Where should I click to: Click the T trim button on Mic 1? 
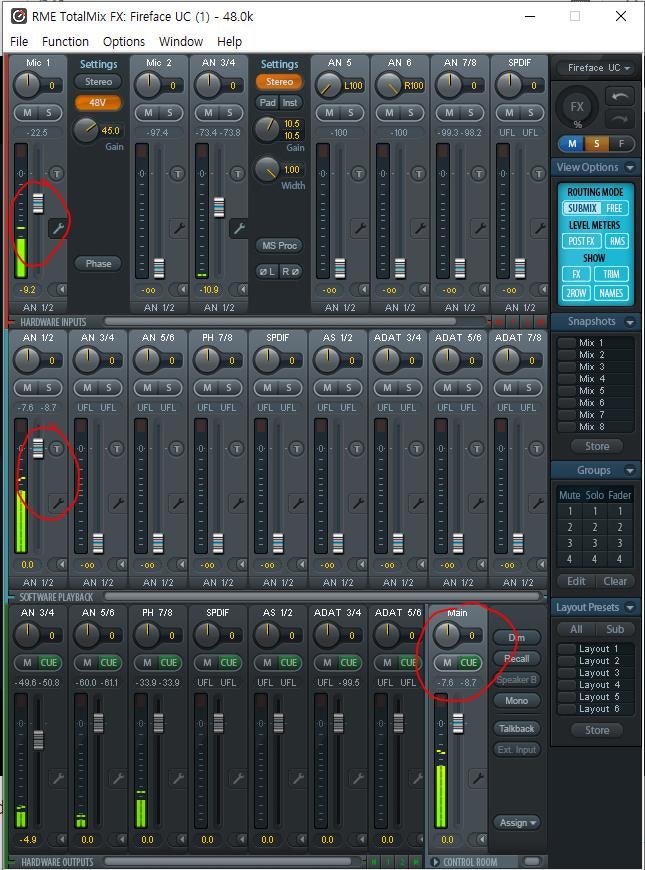click(57, 174)
